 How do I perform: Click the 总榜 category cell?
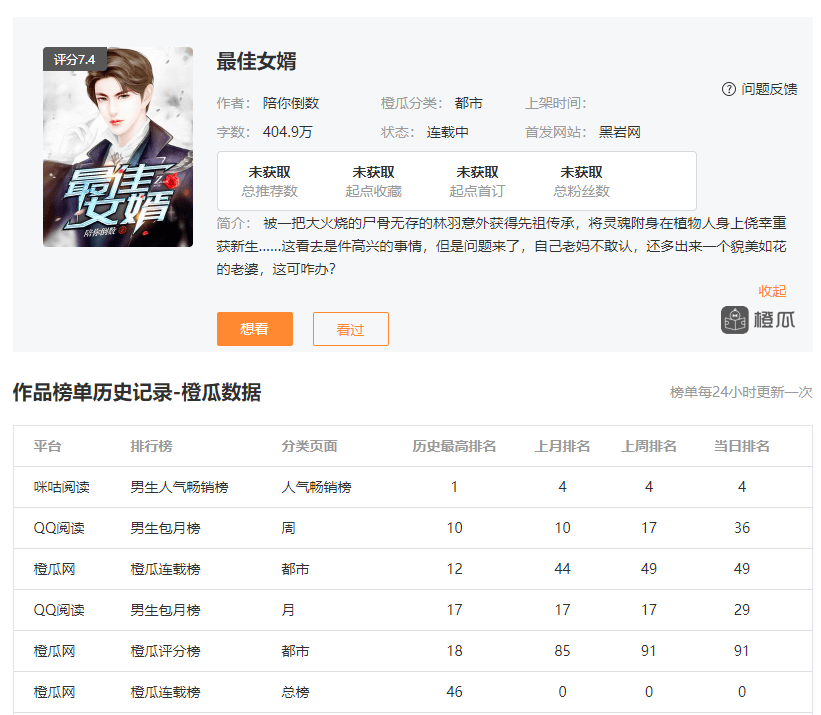click(295, 692)
